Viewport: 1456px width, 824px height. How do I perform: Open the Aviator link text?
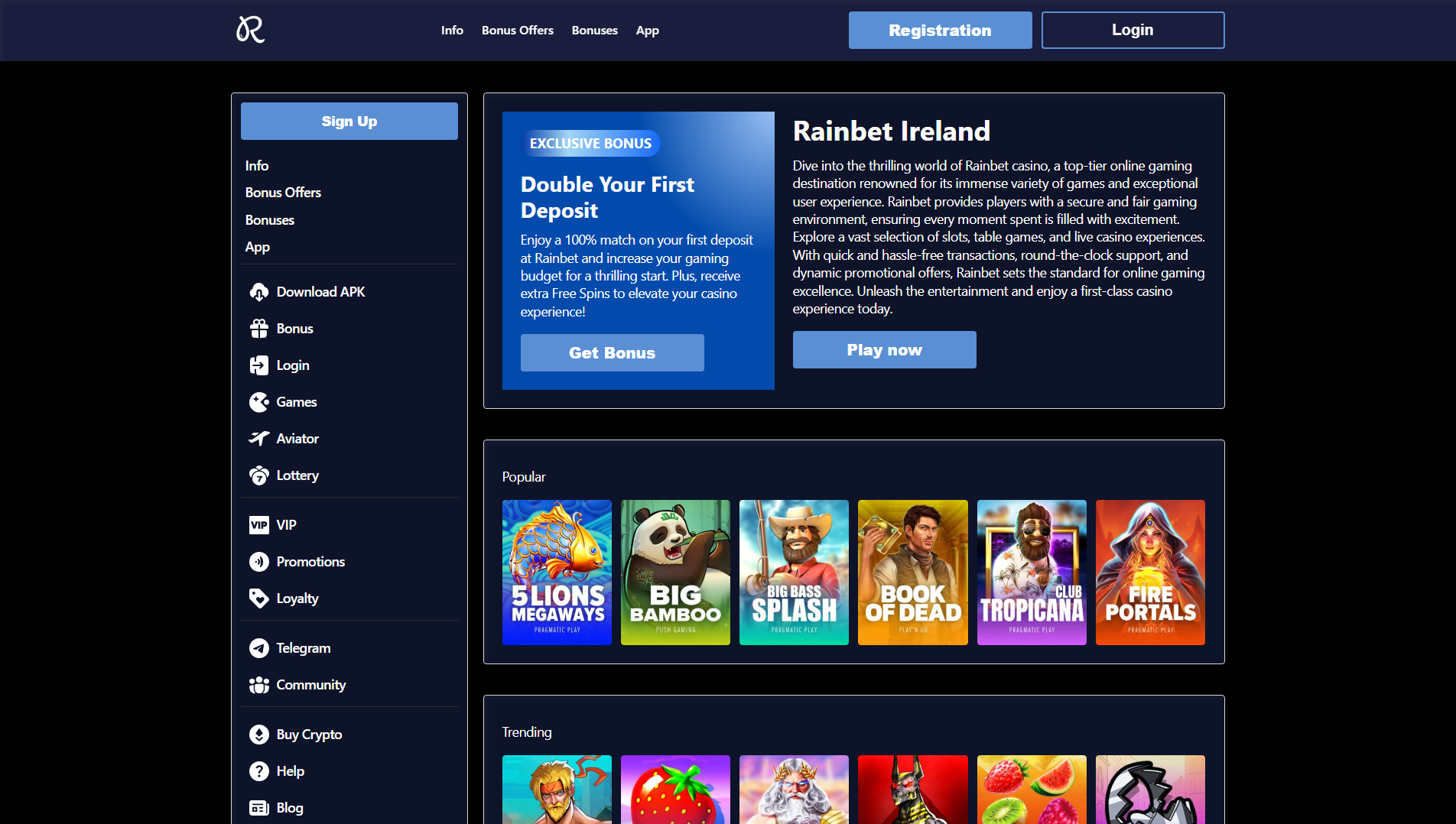[x=297, y=439]
